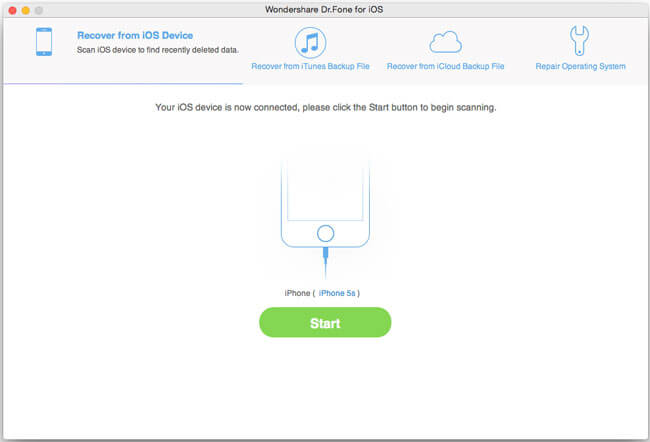Switch to Recover from iCloud Backup File
The image size is (650, 442).
click(445, 66)
